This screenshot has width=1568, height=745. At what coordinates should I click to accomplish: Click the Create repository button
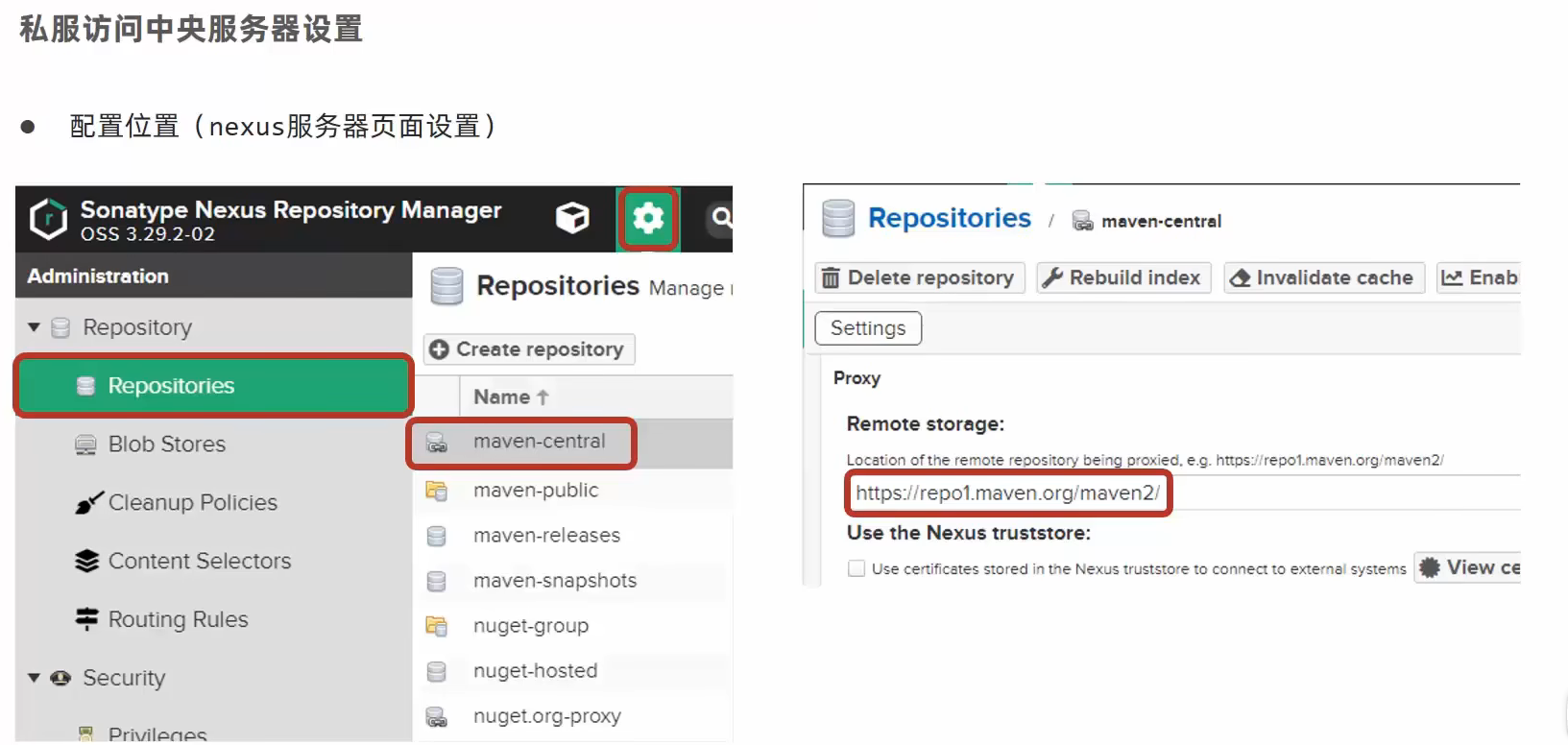click(x=529, y=349)
